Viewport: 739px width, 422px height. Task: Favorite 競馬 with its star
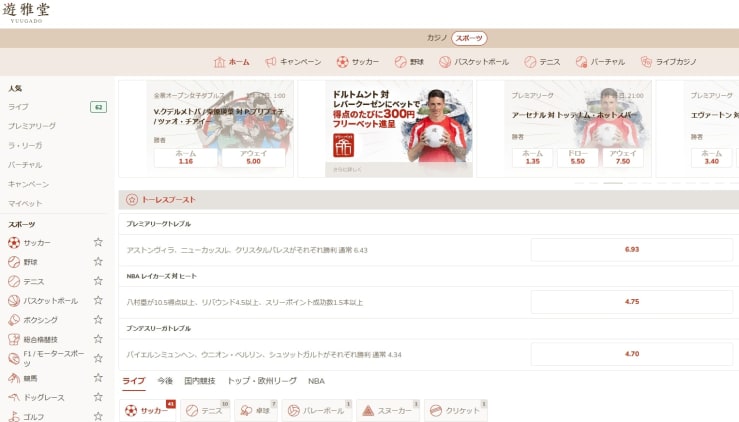click(x=98, y=377)
